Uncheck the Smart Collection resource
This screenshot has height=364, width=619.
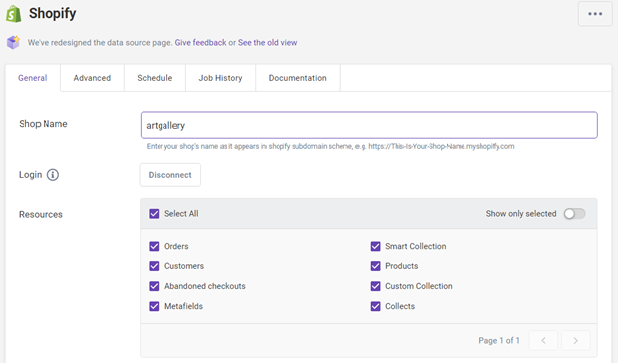point(375,246)
